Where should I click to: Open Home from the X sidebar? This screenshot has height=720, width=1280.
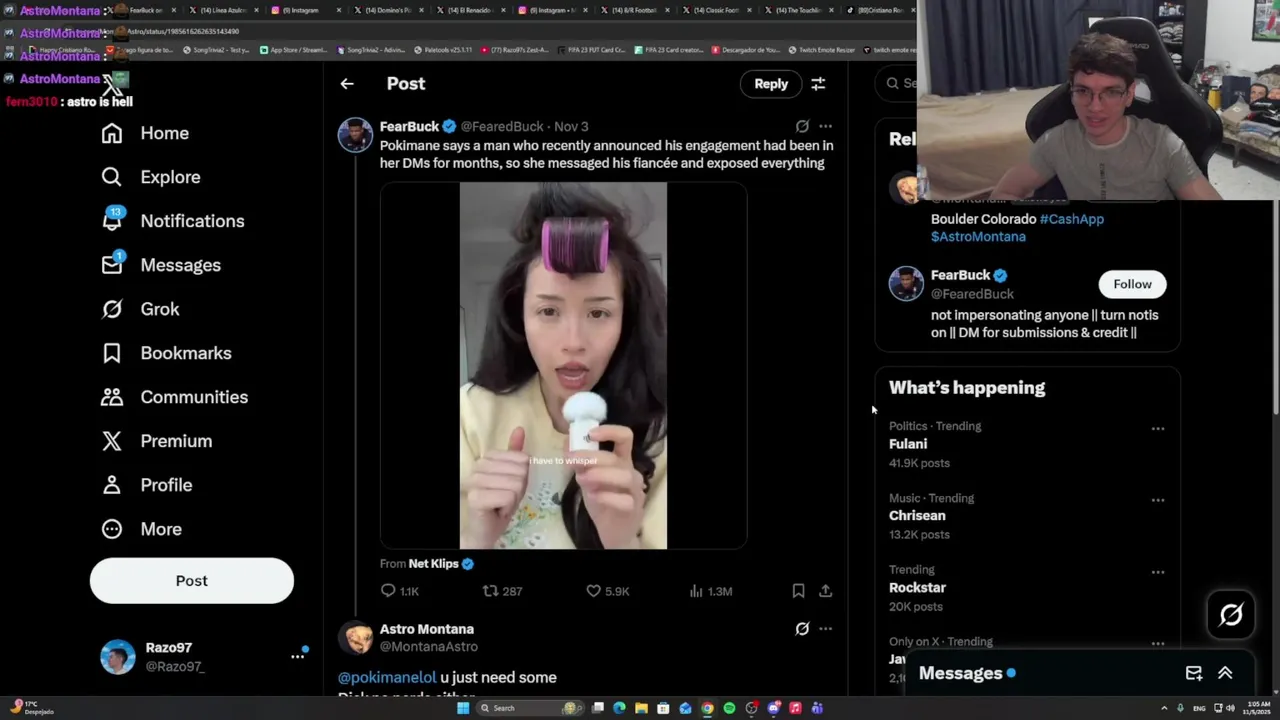[x=145, y=133]
